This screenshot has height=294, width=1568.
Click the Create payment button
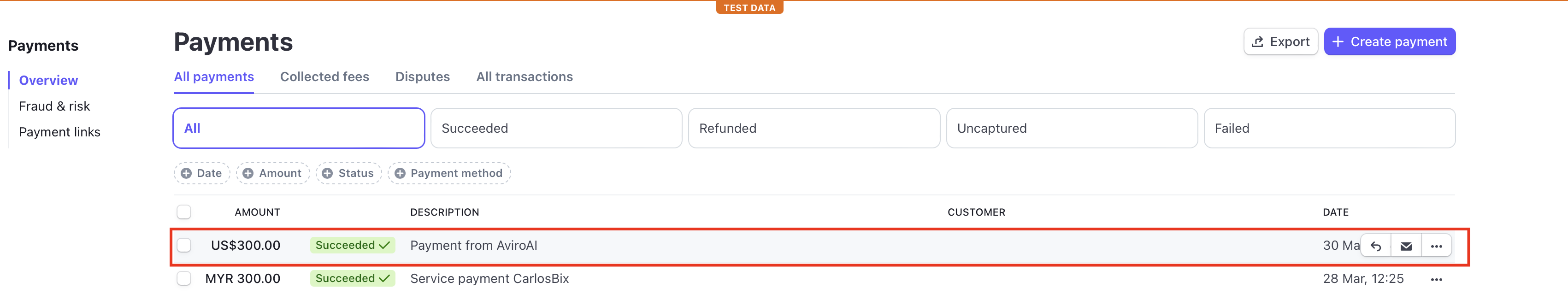tap(1390, 41)
